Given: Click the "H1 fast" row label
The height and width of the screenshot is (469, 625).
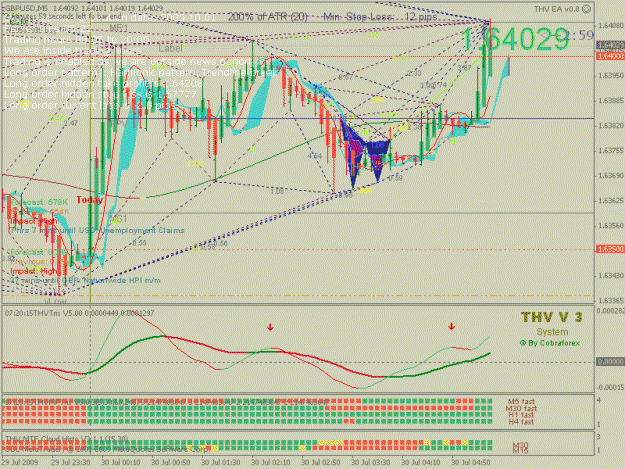Looking at the screenshot, I should [x=521, y=415].
